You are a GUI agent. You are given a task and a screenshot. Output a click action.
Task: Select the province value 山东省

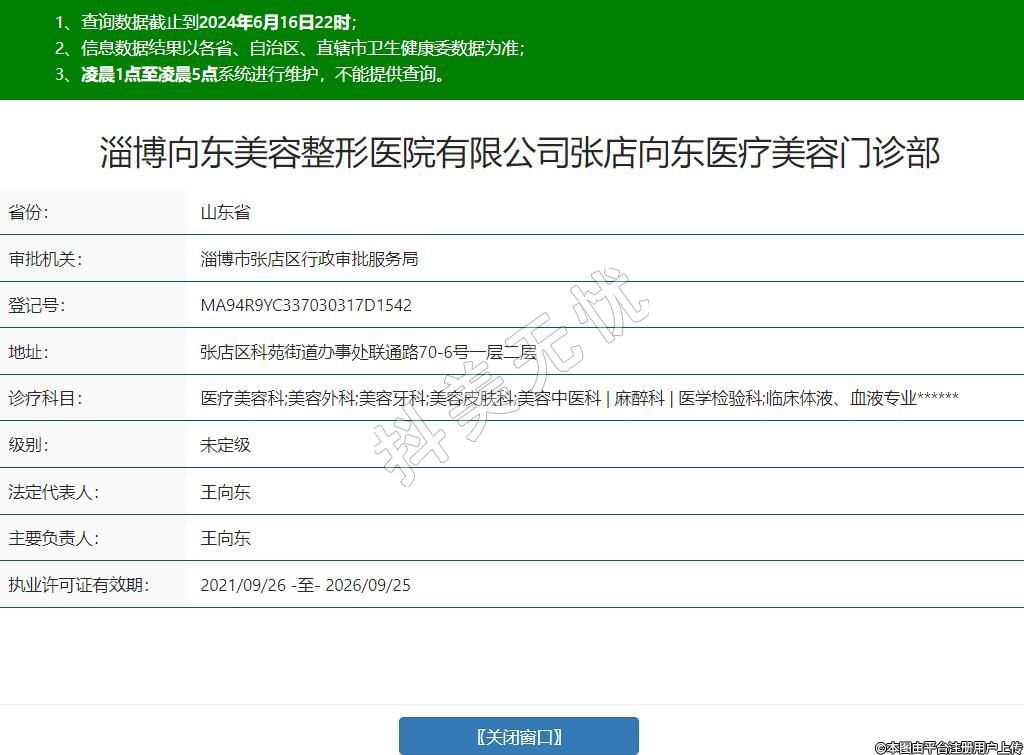[x=225, y=212]
